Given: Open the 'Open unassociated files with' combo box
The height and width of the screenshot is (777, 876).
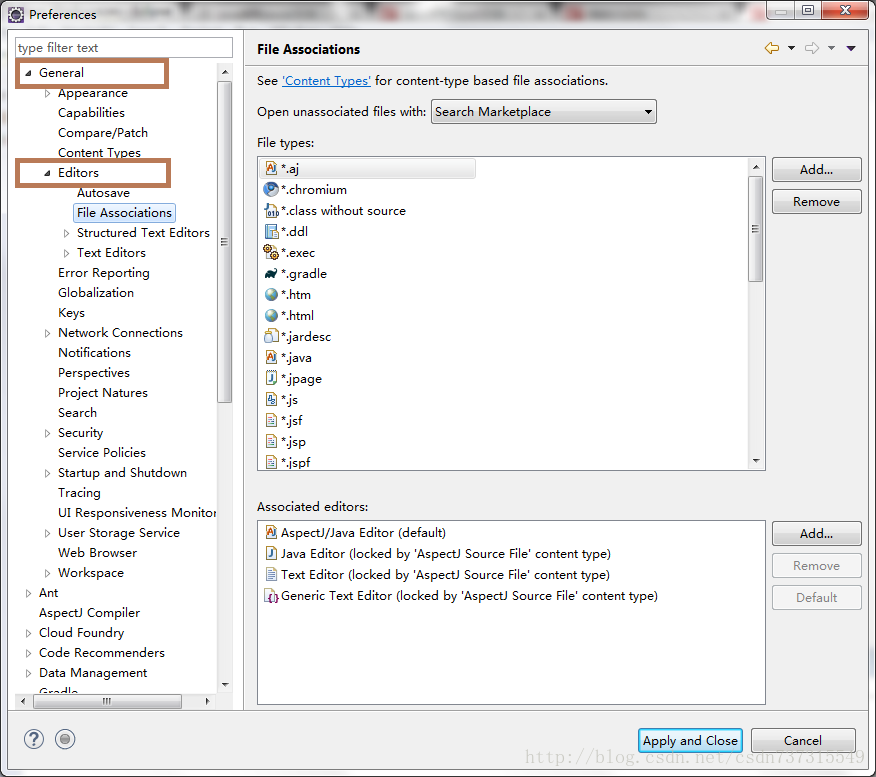Looking at the screenshot, I should [x=544, y=112].
